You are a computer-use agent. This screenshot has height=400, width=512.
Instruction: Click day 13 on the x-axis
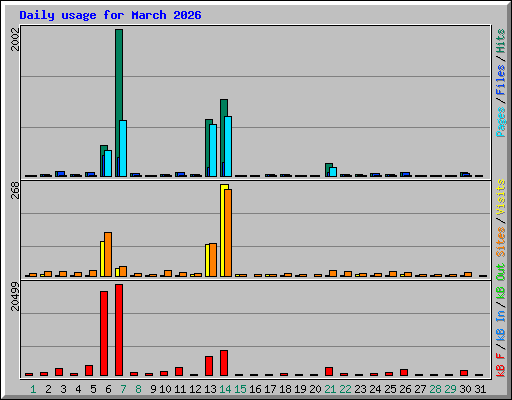click(210, 389)
